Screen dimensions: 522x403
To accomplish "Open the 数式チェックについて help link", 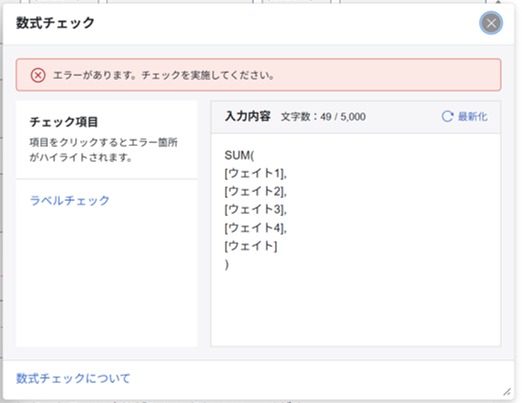I will coord(73,378).
